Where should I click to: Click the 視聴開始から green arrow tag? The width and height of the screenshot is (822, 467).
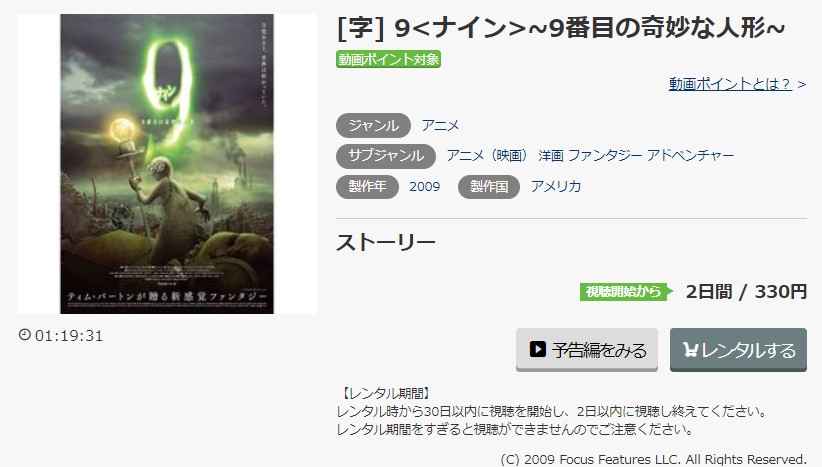[626, 291]
